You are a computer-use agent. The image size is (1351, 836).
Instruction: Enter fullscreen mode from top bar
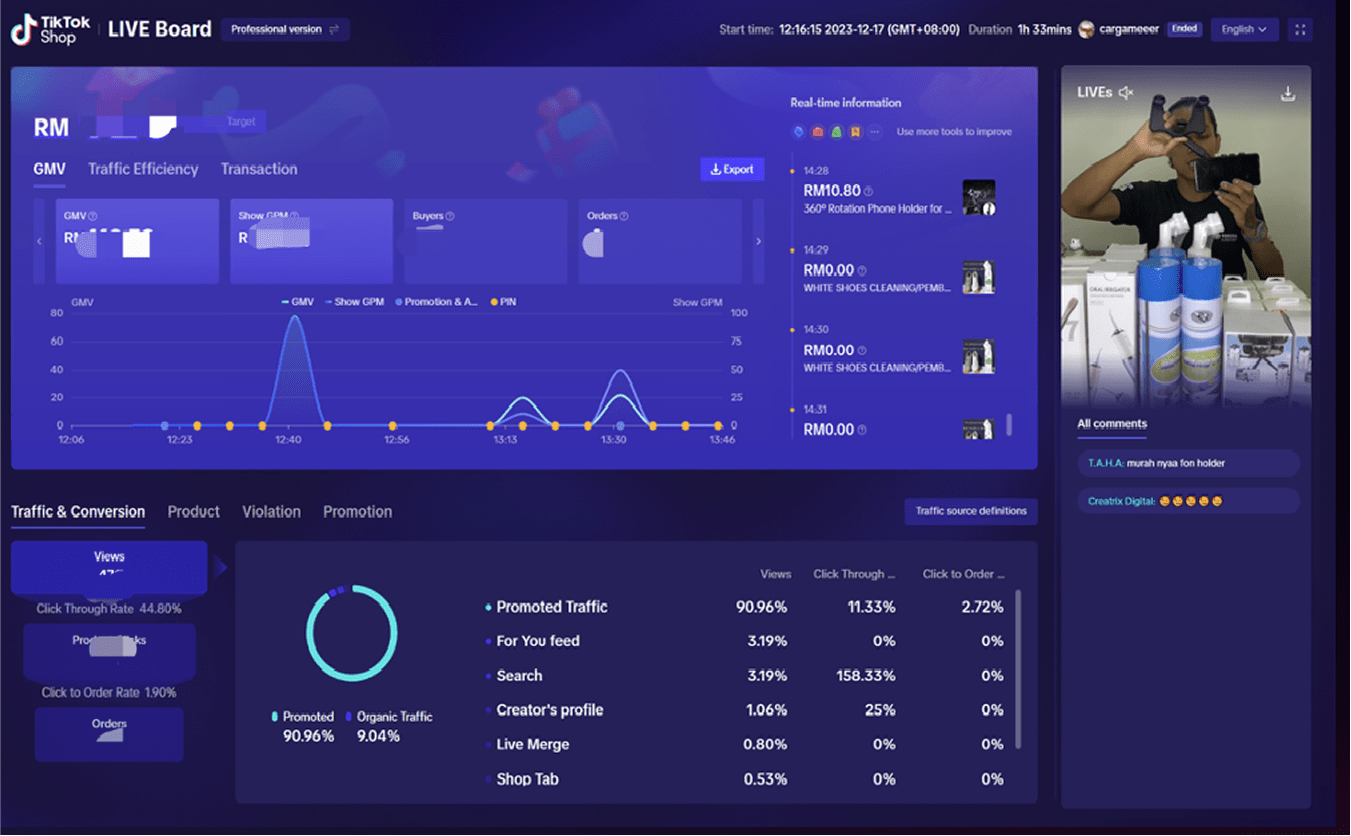1300,29
